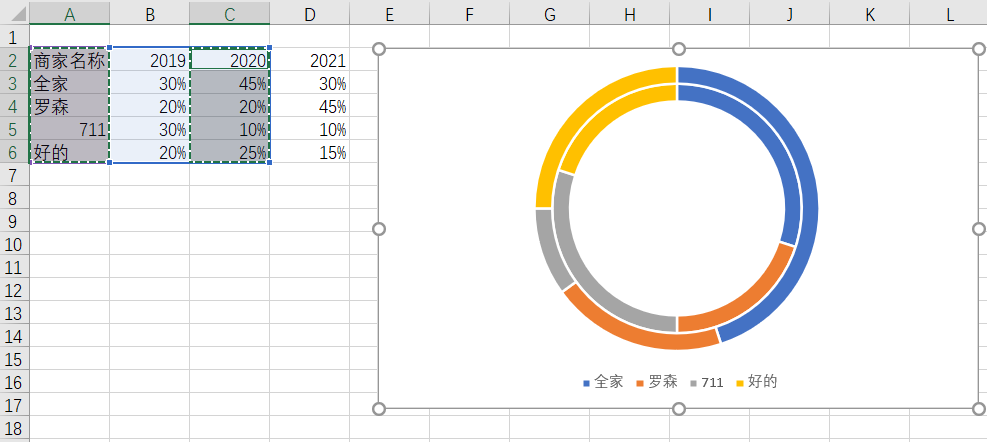Select column D header

pos(310,14)
